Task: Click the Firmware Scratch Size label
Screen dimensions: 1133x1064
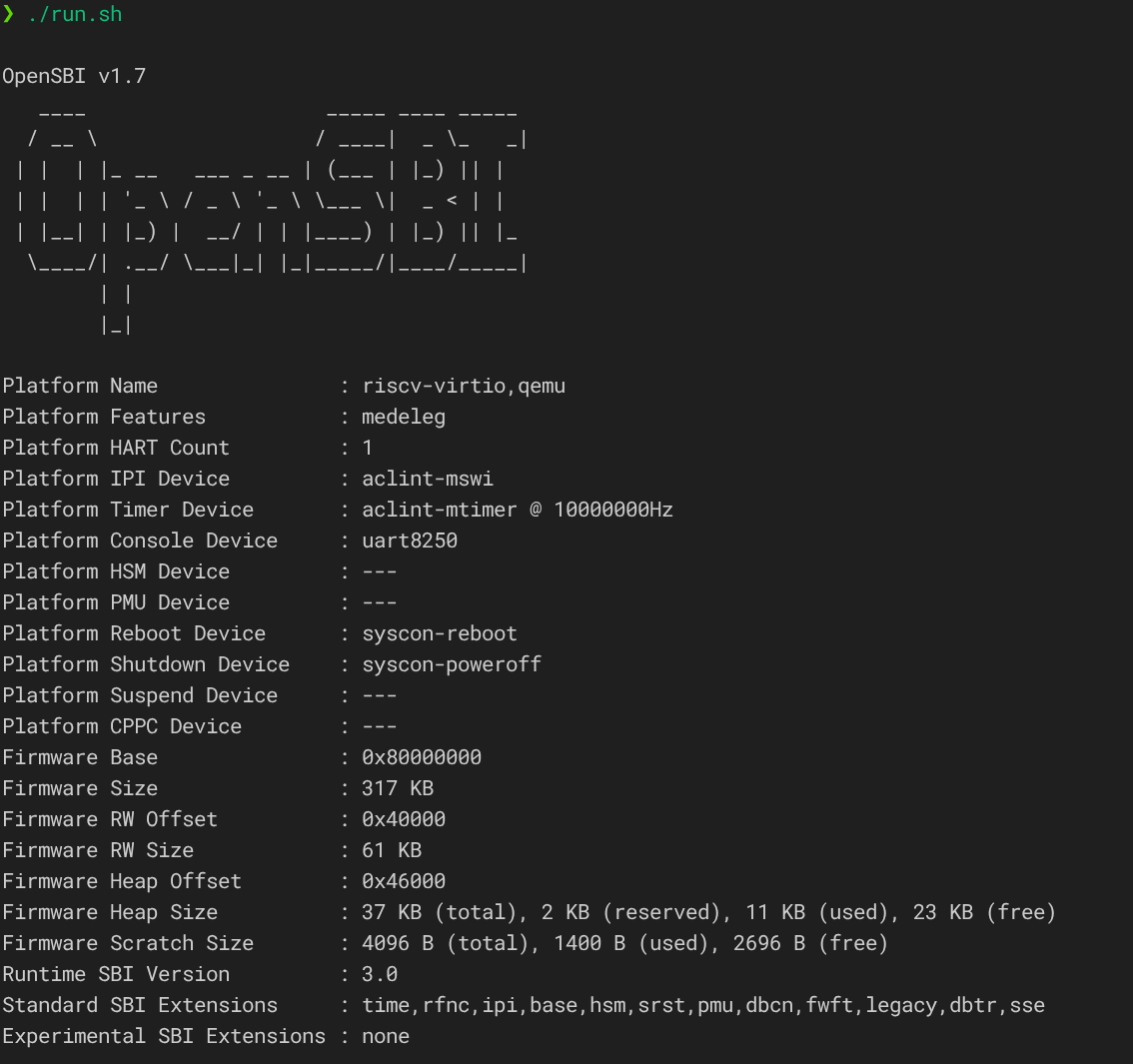Action: pyautogui.click(x=128, y=943)
